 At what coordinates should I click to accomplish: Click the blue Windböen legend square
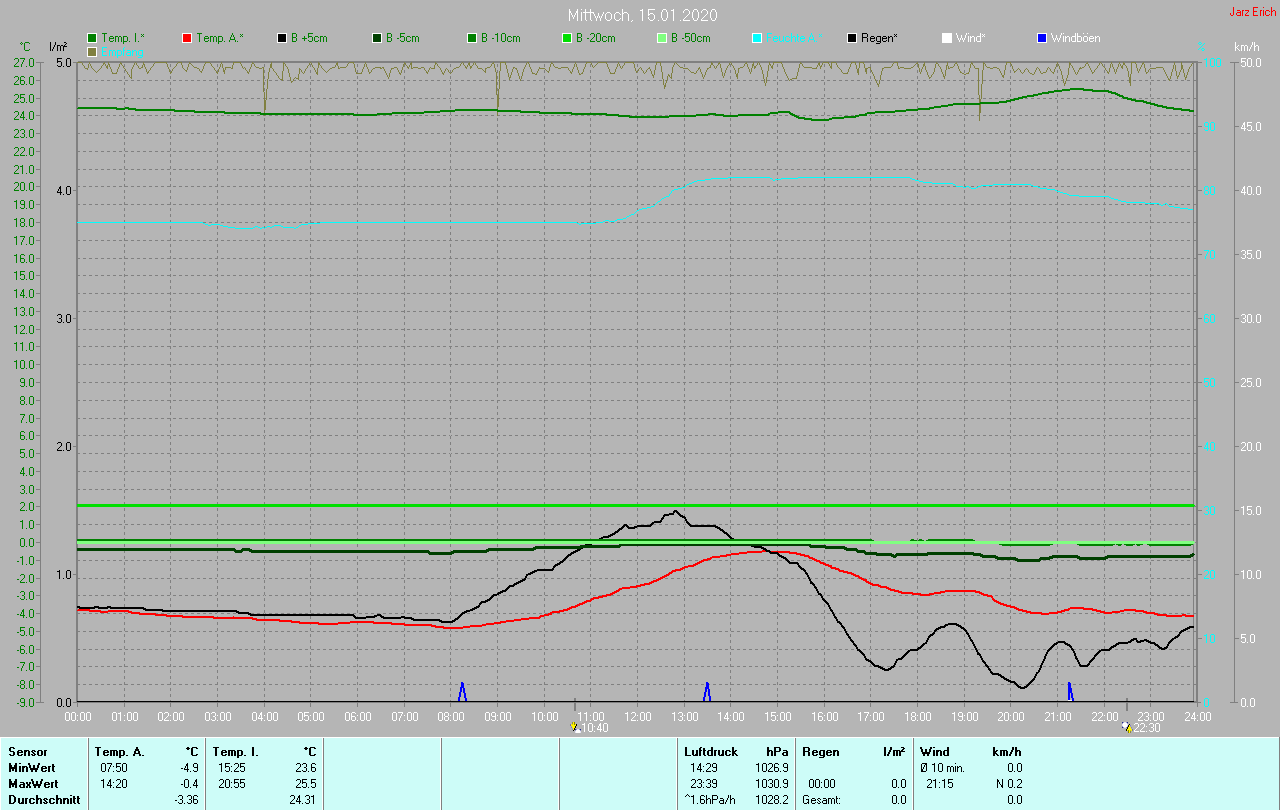[x=1042, y=38]
